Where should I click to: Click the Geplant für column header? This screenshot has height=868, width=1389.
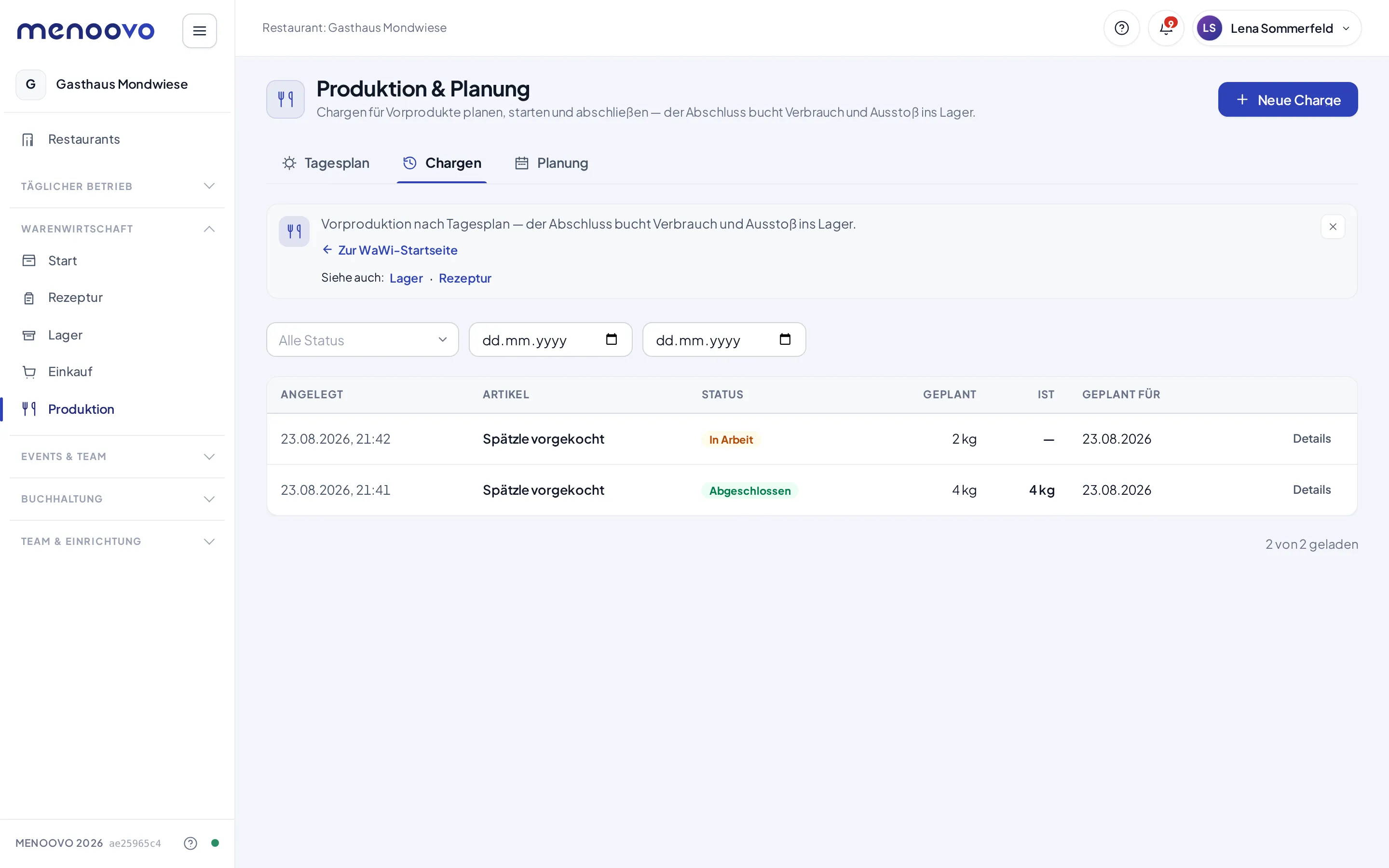(1120, 394)
